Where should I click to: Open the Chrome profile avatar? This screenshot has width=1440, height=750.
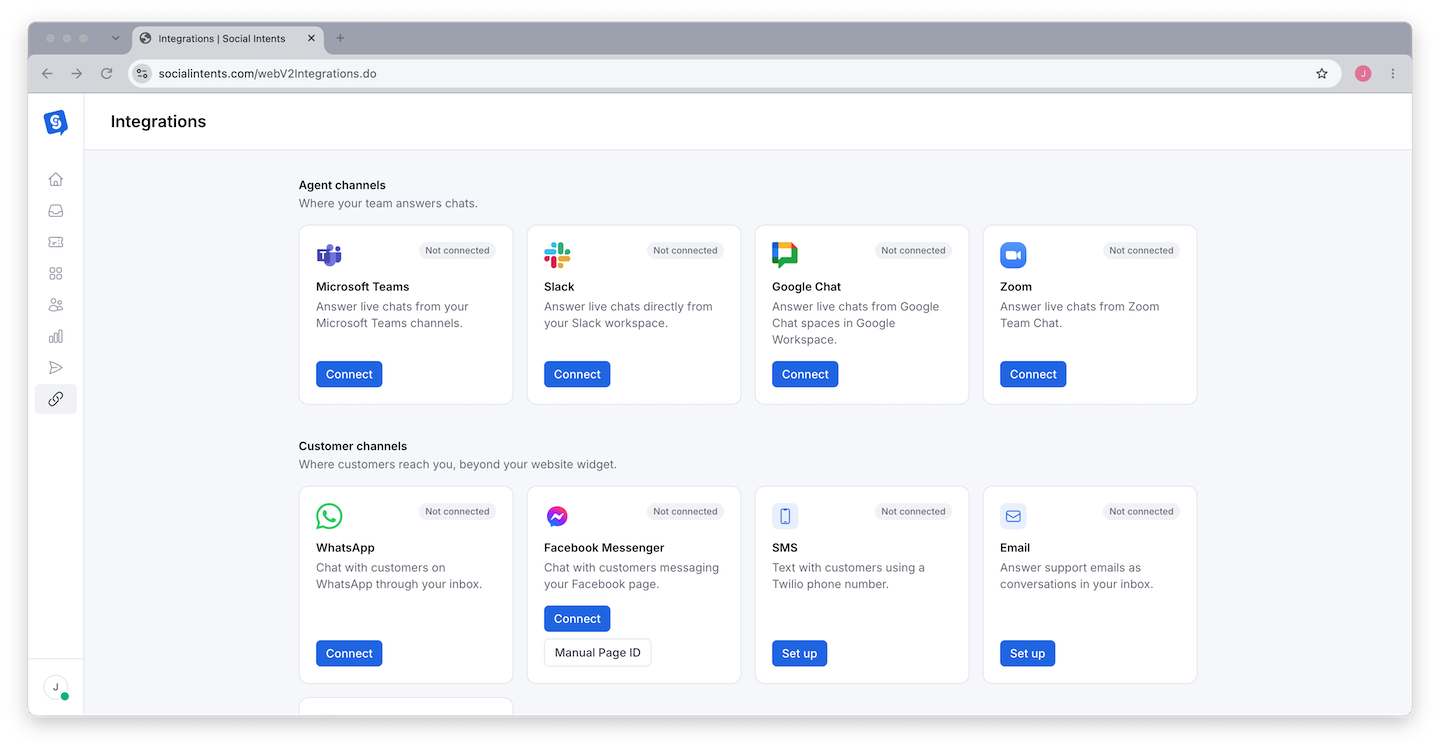[1363, 73]
